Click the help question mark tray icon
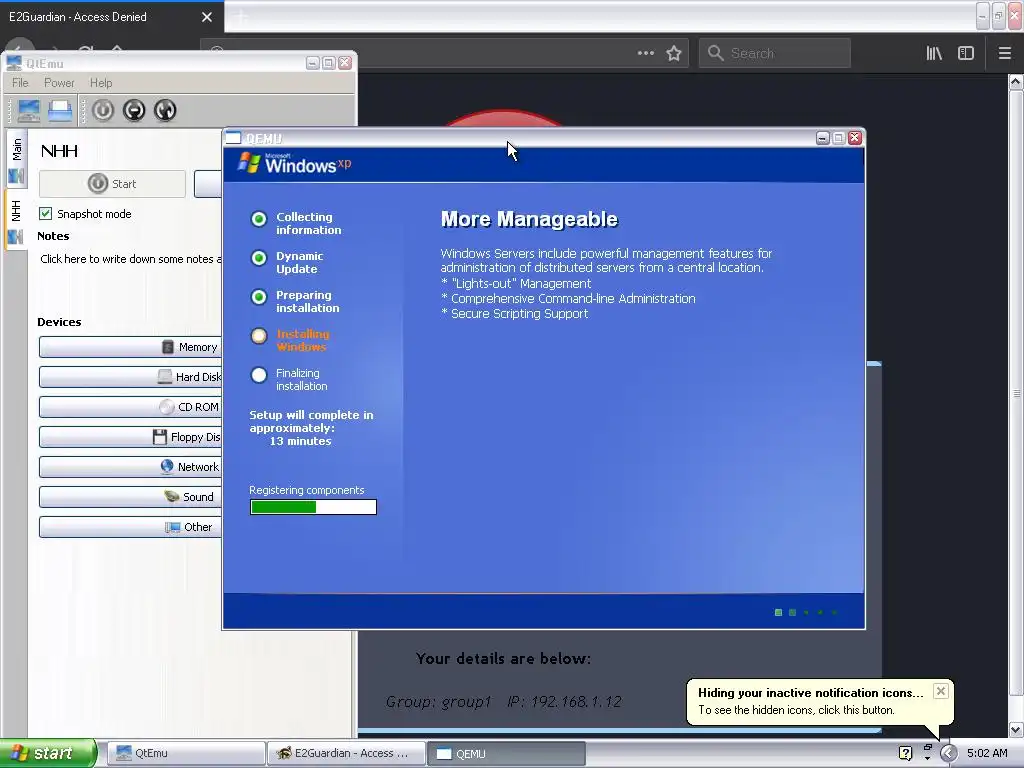The width and height of the screenshot is (1024, 768). point(905,753)
